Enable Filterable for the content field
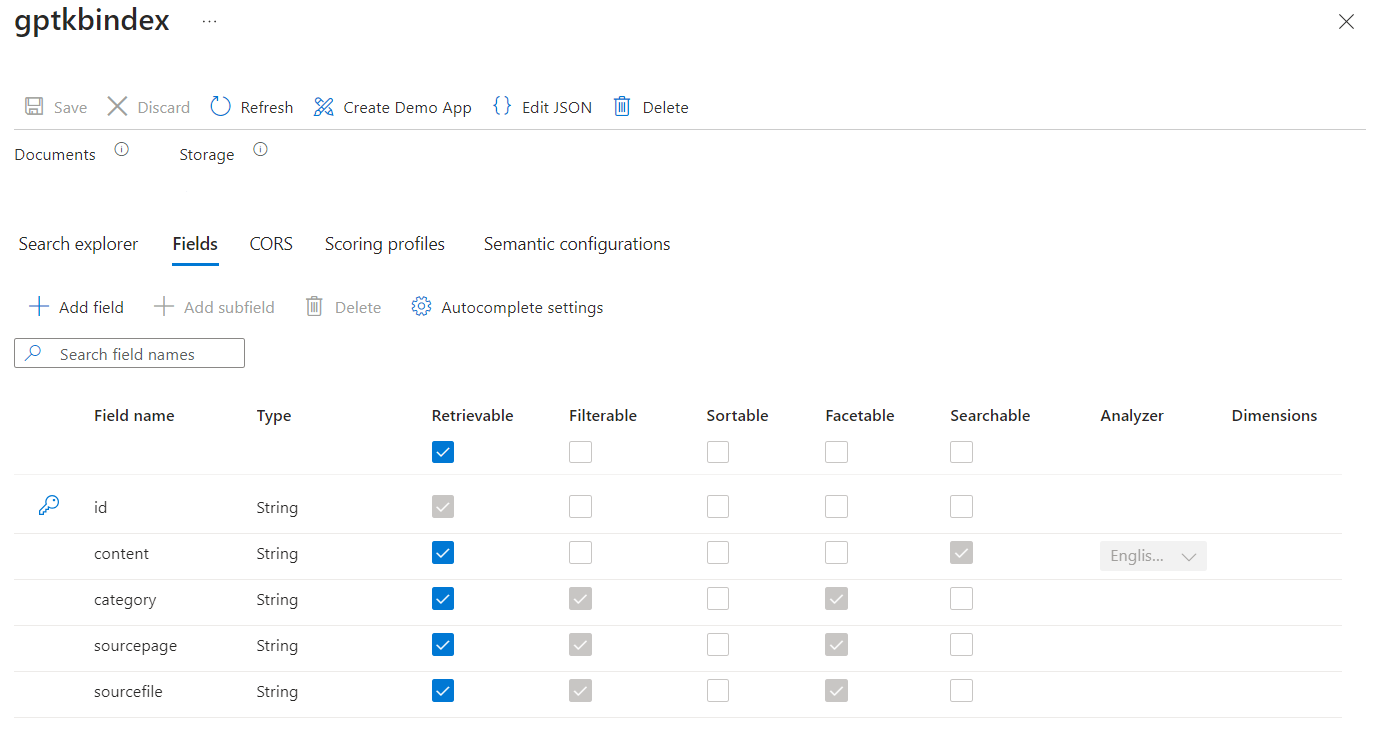 point(580,552)
